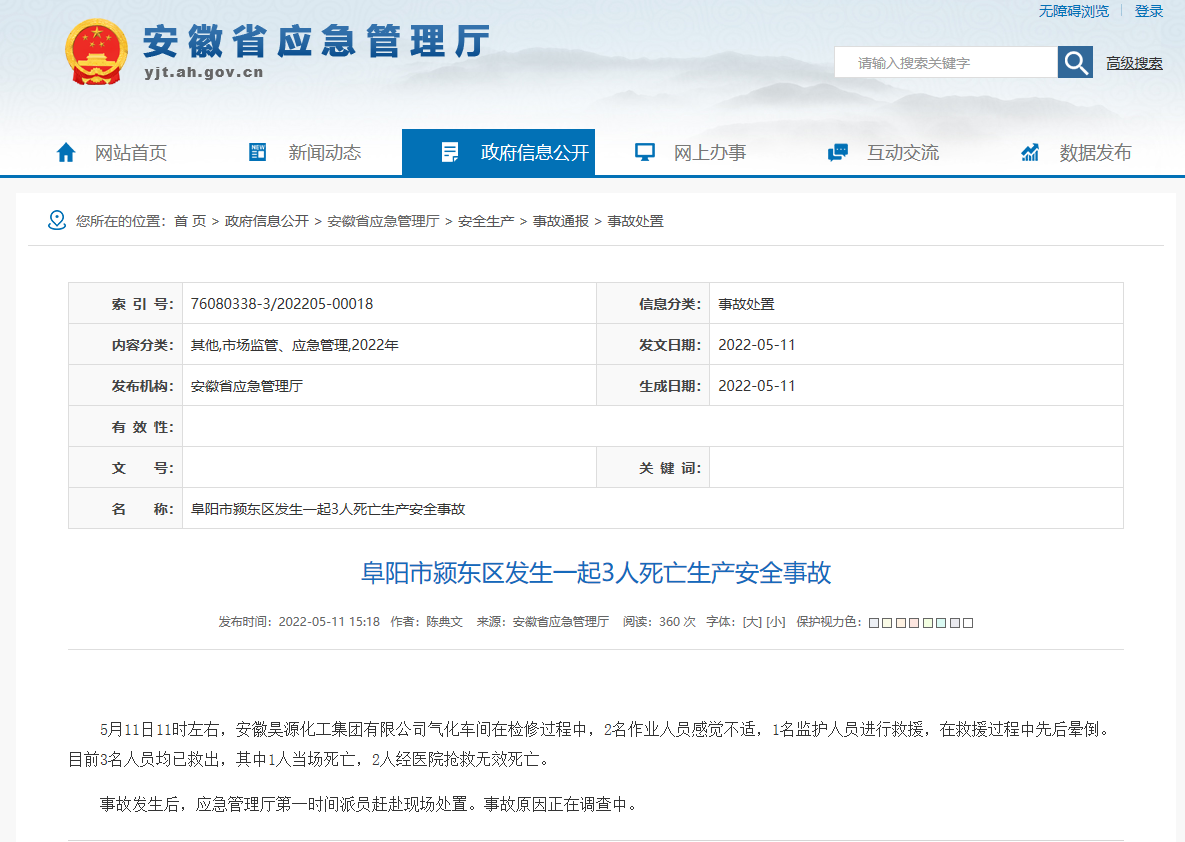Click the magnifying glass search button
This screenshot has width=1185, height=842.
[1075, 63]
